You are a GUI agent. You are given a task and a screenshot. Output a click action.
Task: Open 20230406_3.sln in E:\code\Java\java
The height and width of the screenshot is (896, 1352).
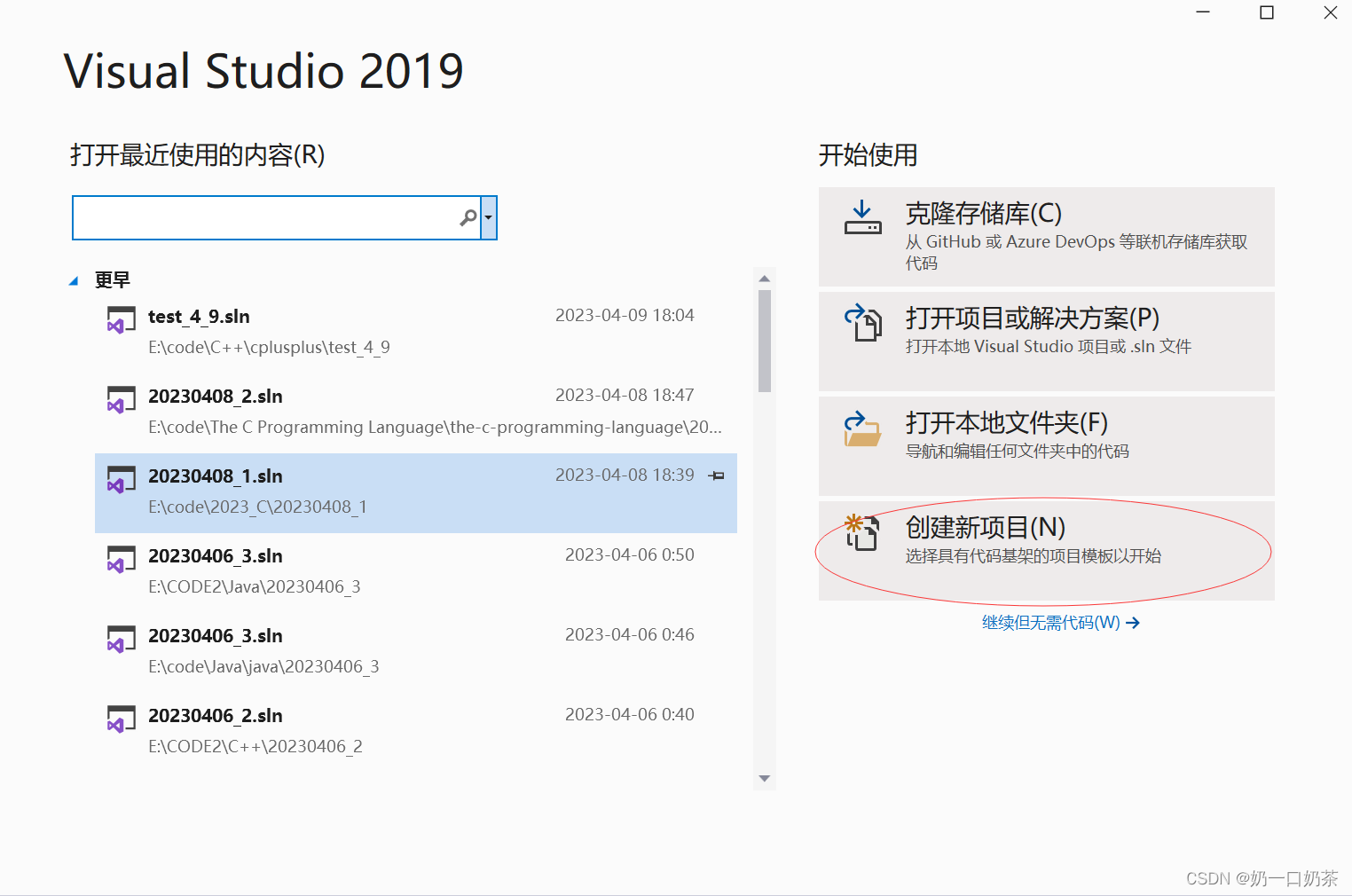click(416, 653)
